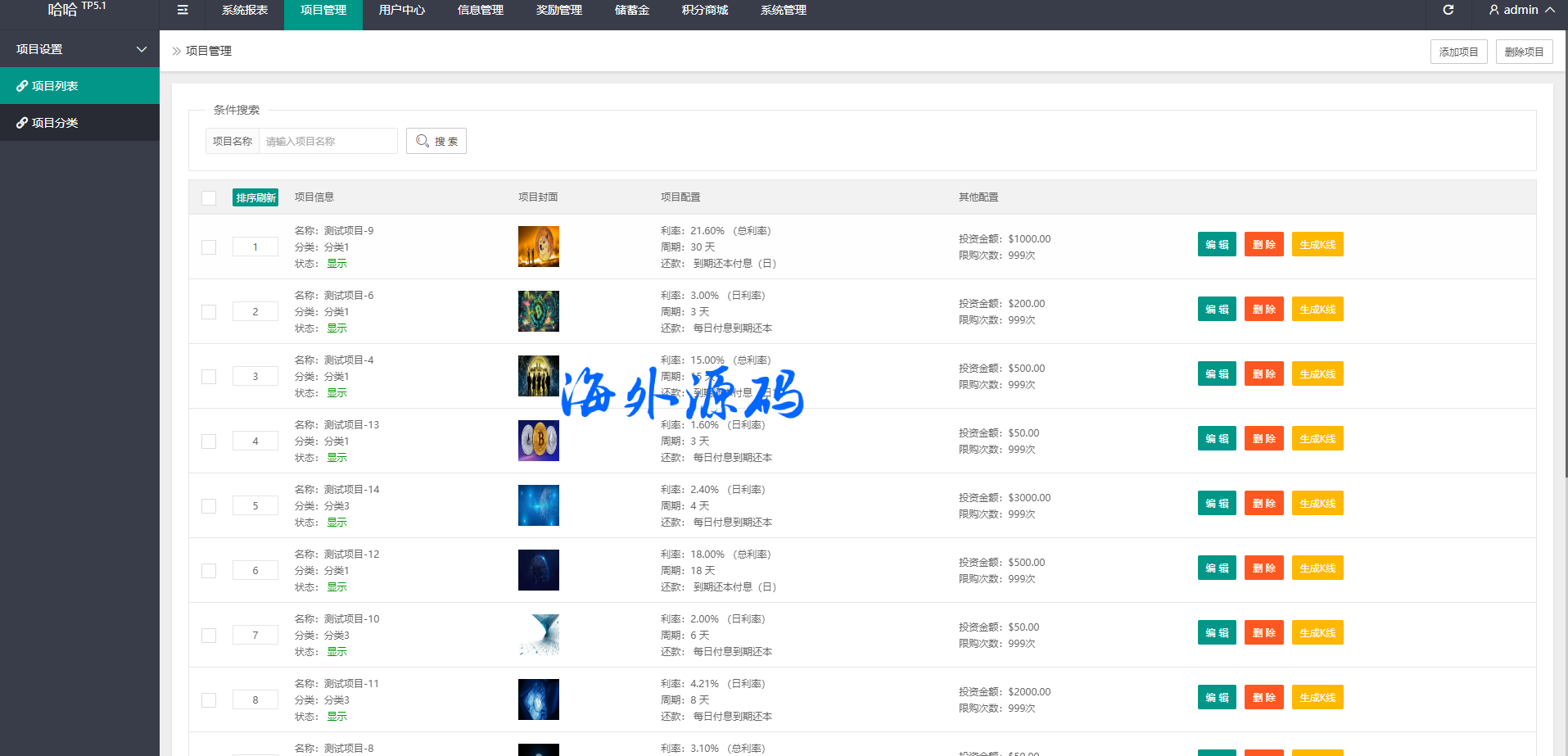Click the red 删除 button for 测试项目-12
This screenshot has height=756, width=1568.
(1263, 568)
